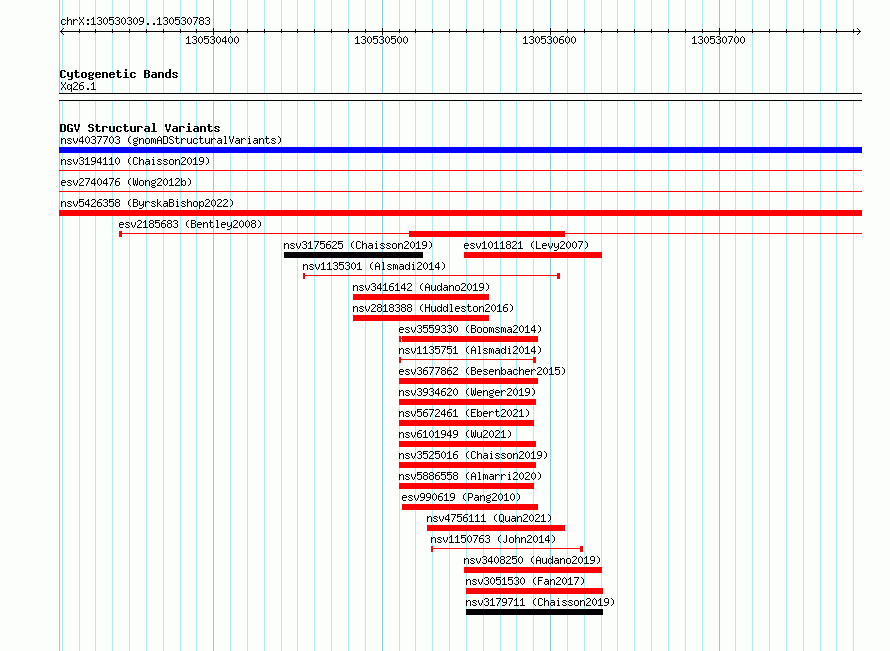890x651 pixels.
Task: Open nsv1135751 (Alsmadi2014) variant
Action: [x=470, y=350]
